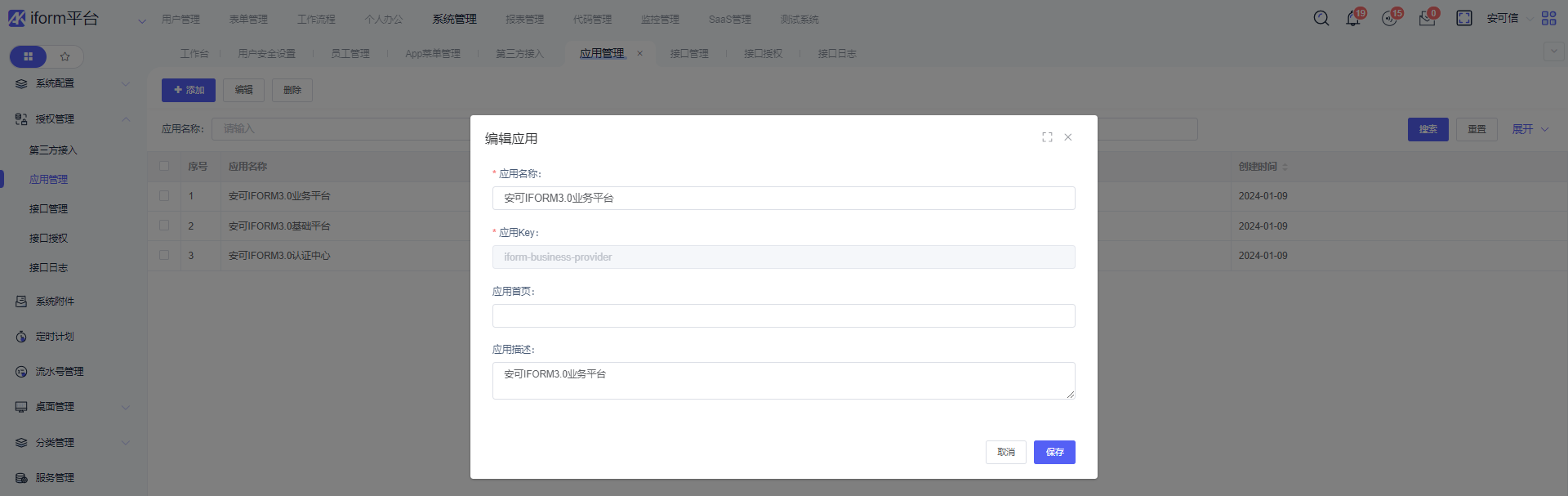Viewport: 1568px width, 496px height.
Task: Switch to the 接口管理 tab
Action: 688,54
